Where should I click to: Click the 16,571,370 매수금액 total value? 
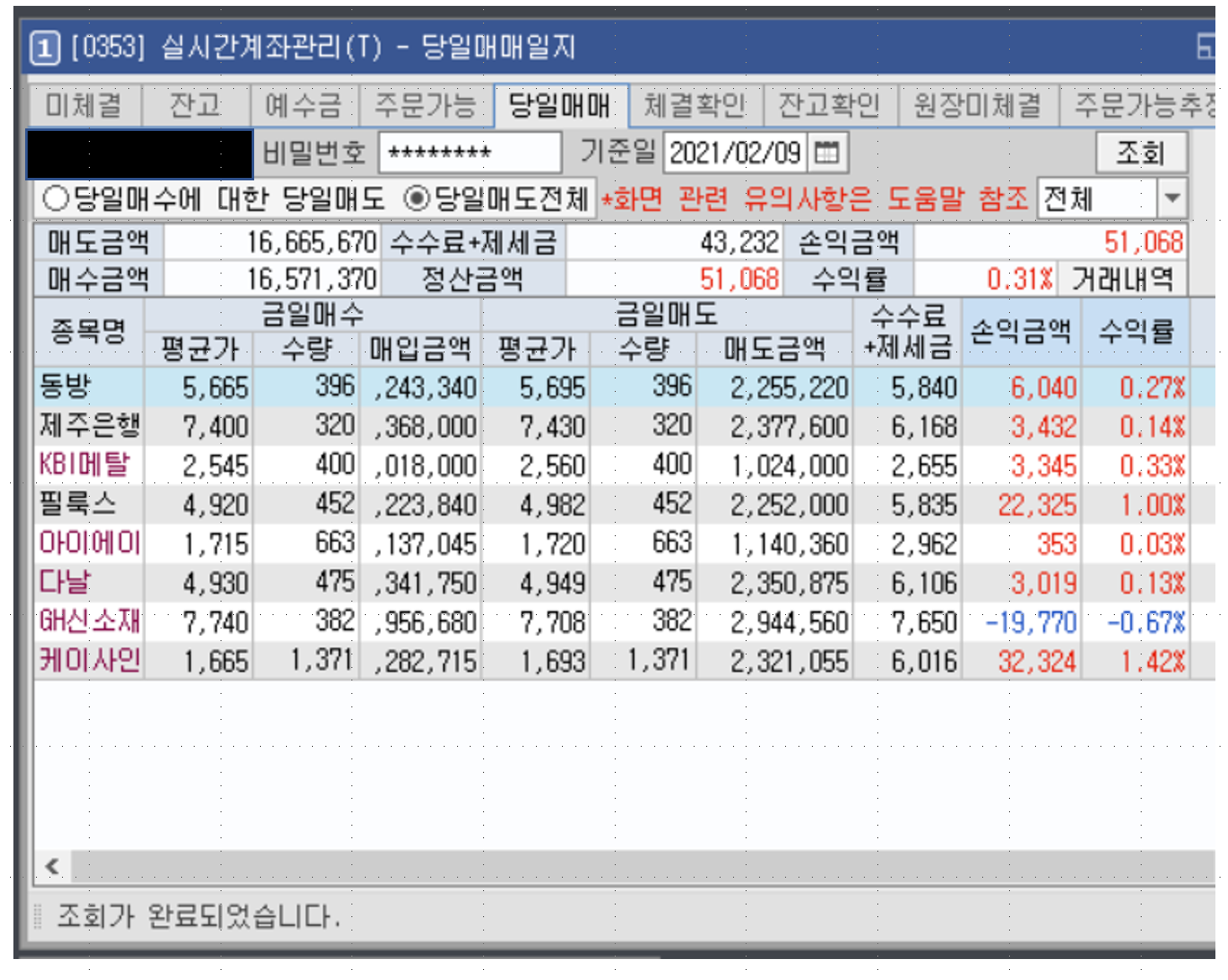coord(311,279)
